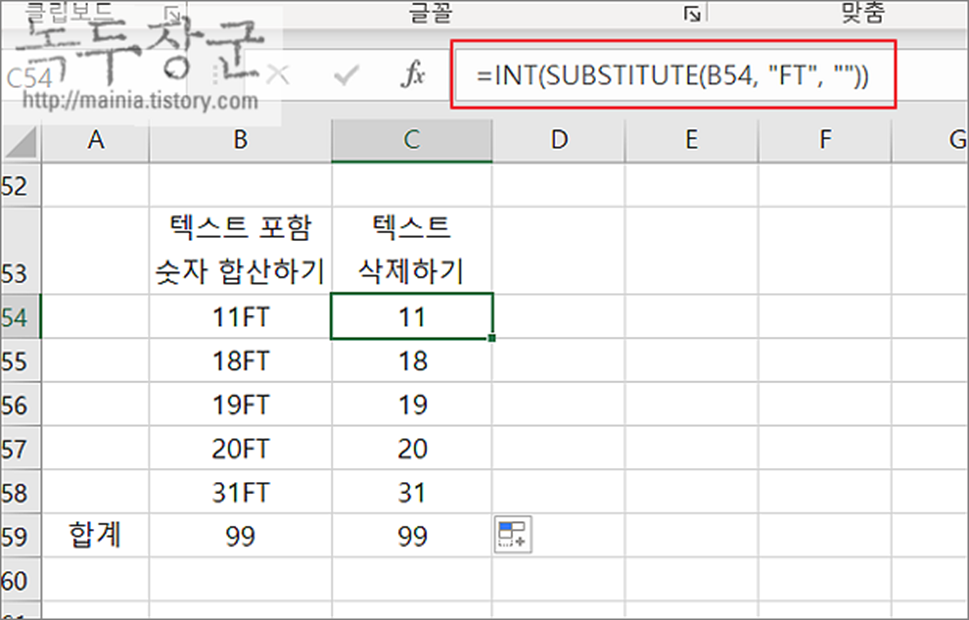Select row 60 header
Viewport: 969px width, 620px height.
pyautogui.click(x=20, y=580)
